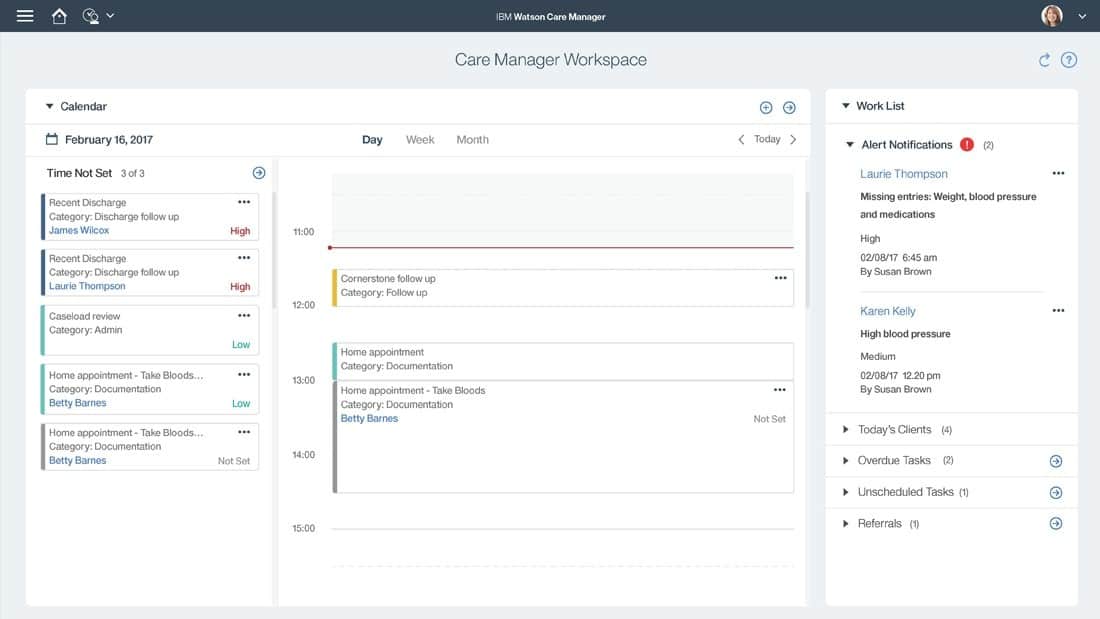The height and width of the screenshot is (619, 1100).
Task: Open options for Karen Kelly alert
Action: tap(1058, 310)
